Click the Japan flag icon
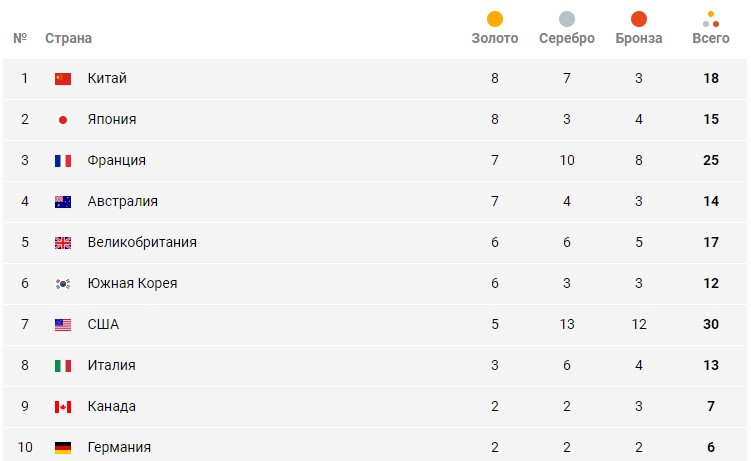The height and width of the screenshot is (461, 751). pos(63,120)
